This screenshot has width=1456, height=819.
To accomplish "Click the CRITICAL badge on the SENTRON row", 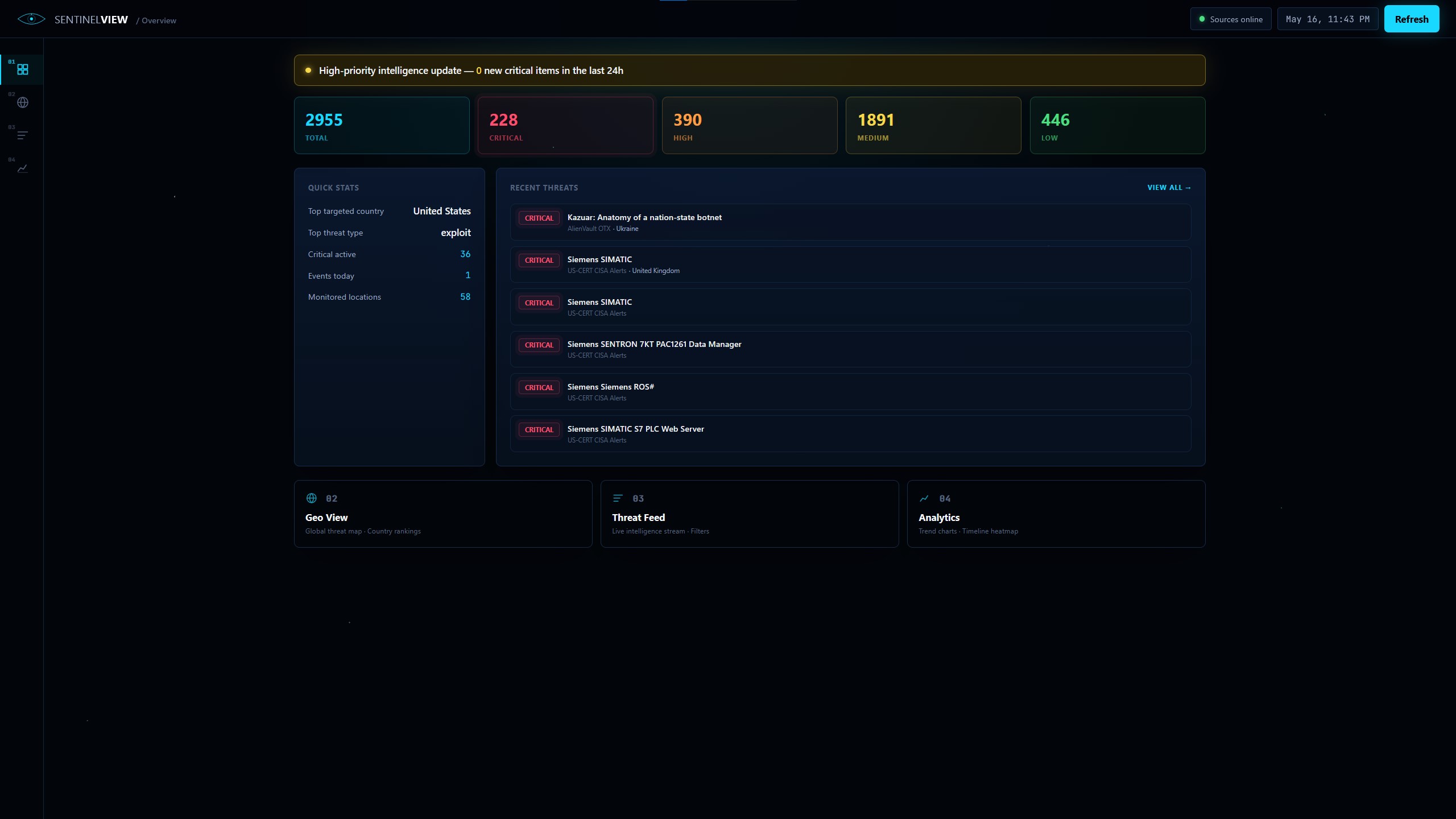I will (x=539, y=345).
